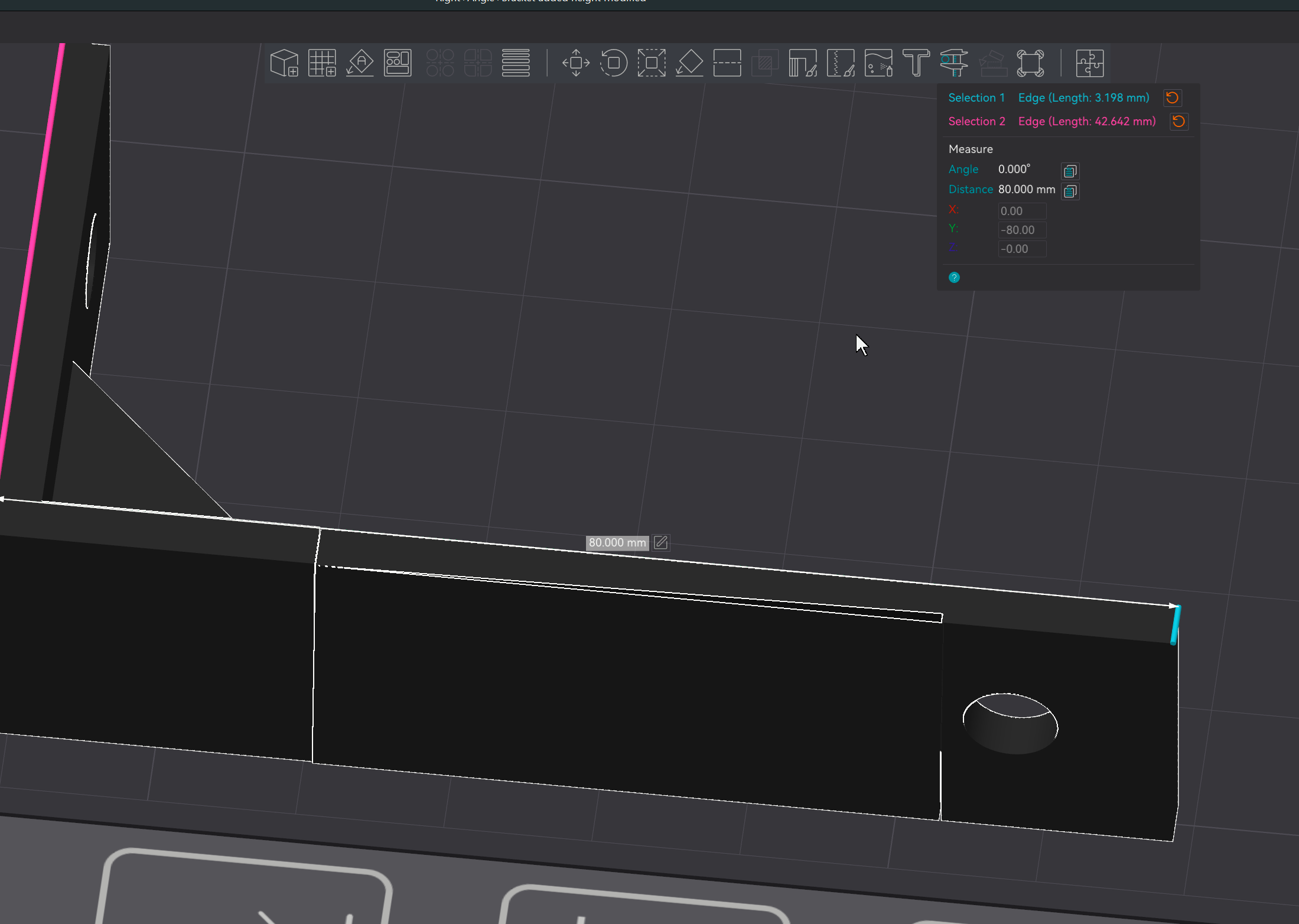Reset Selection 2 edge
The image size is (1299, 924).
pos(1178,122)
